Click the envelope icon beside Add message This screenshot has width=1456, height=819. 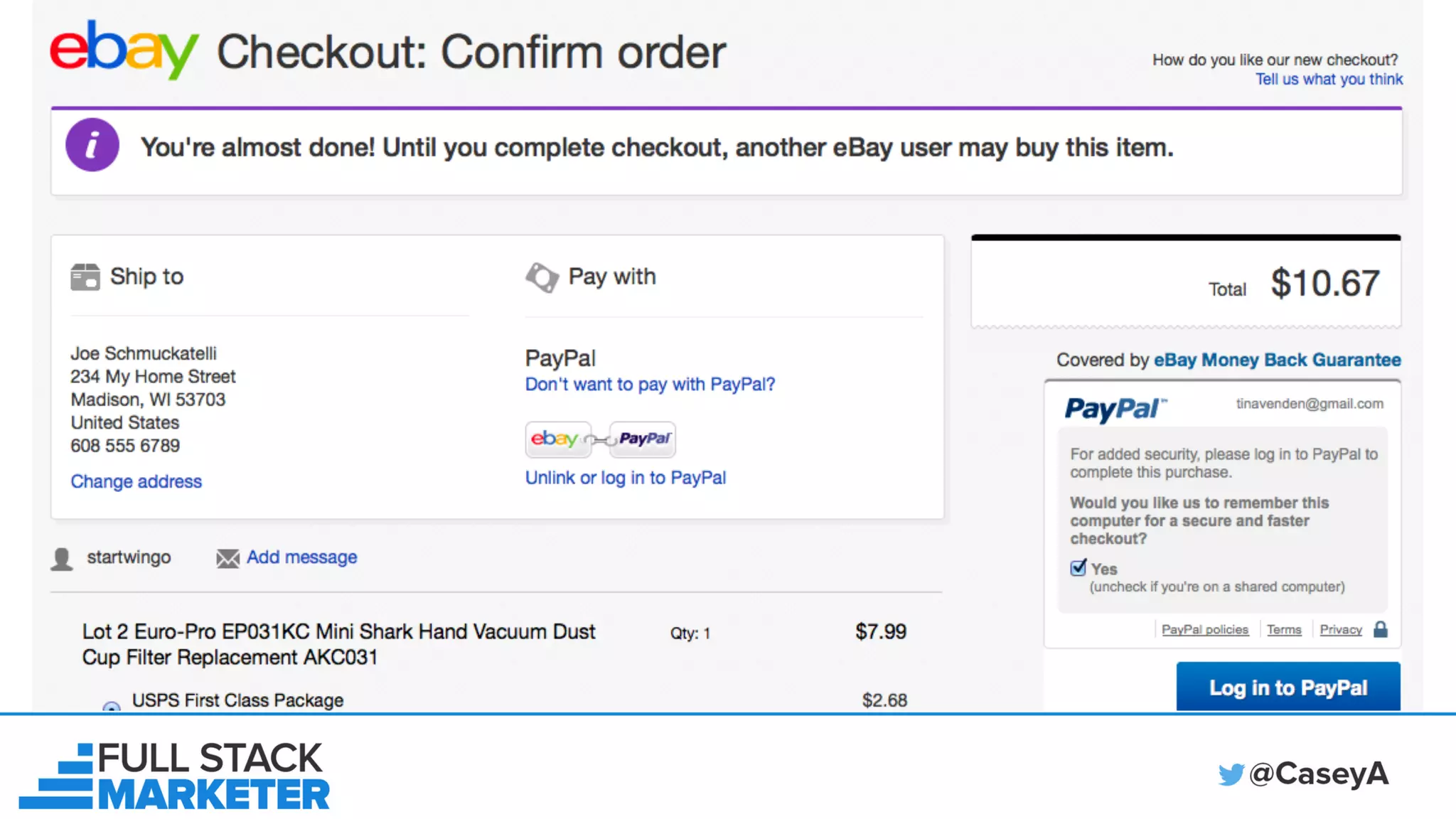click(x=227, y=558)
